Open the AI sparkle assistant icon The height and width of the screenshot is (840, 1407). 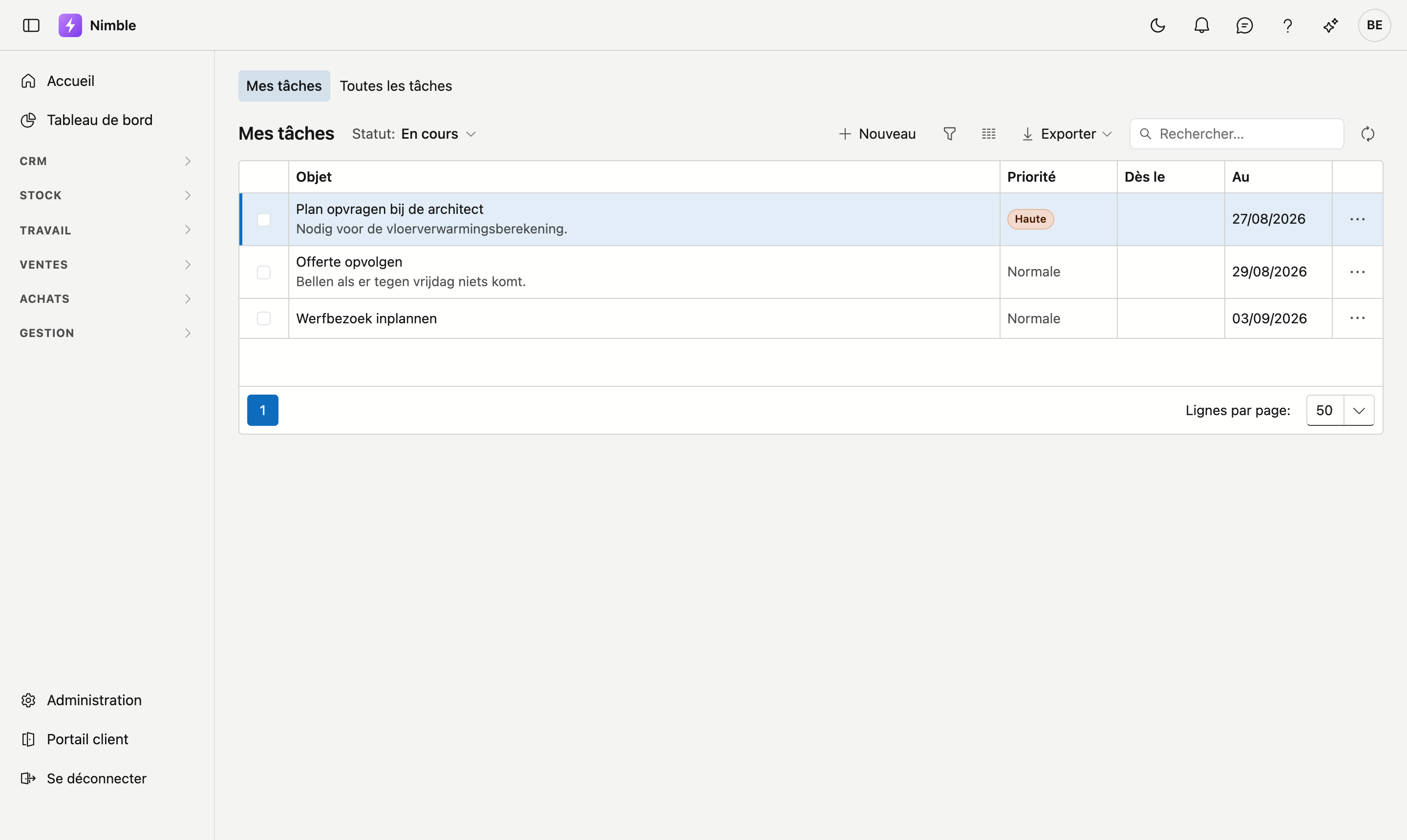coord(1331,25)
